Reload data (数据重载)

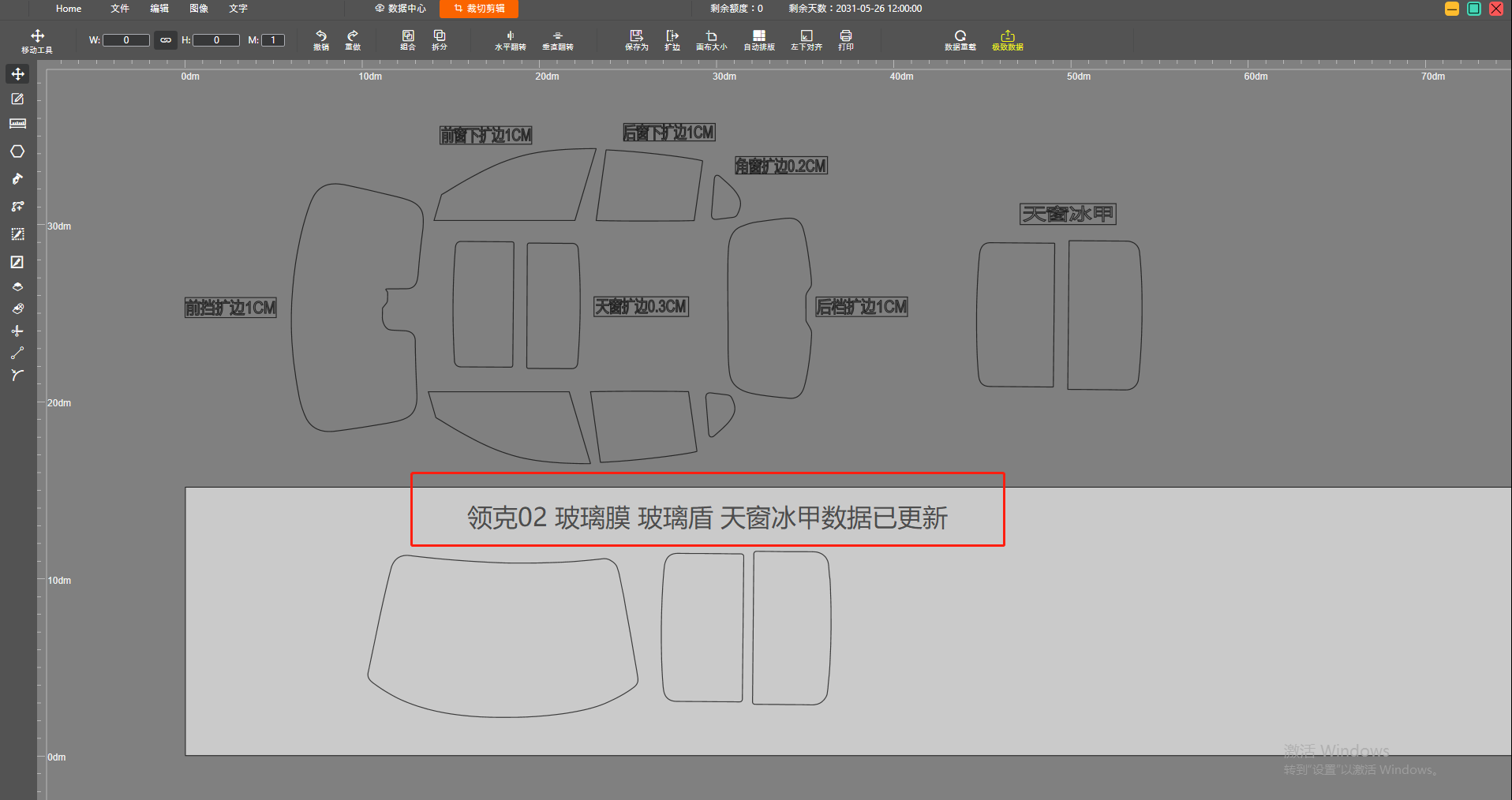click(960, 40)
